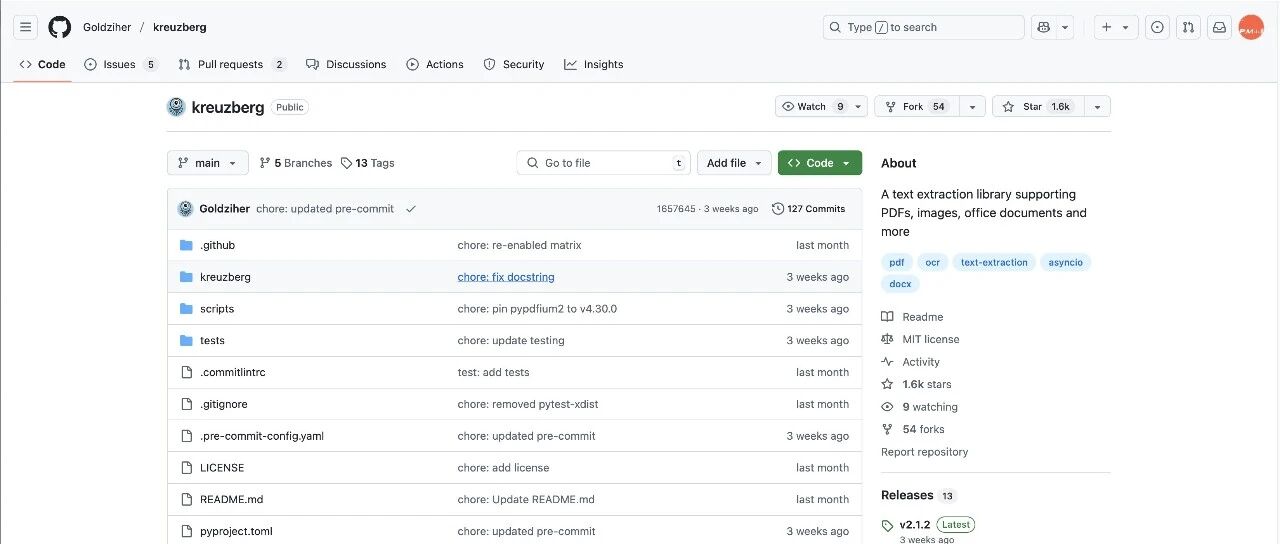Image resolution: width=1280 pixels, height=544 pixels.
Task: Open the Security tab
Action: click(x=514, y=64)
